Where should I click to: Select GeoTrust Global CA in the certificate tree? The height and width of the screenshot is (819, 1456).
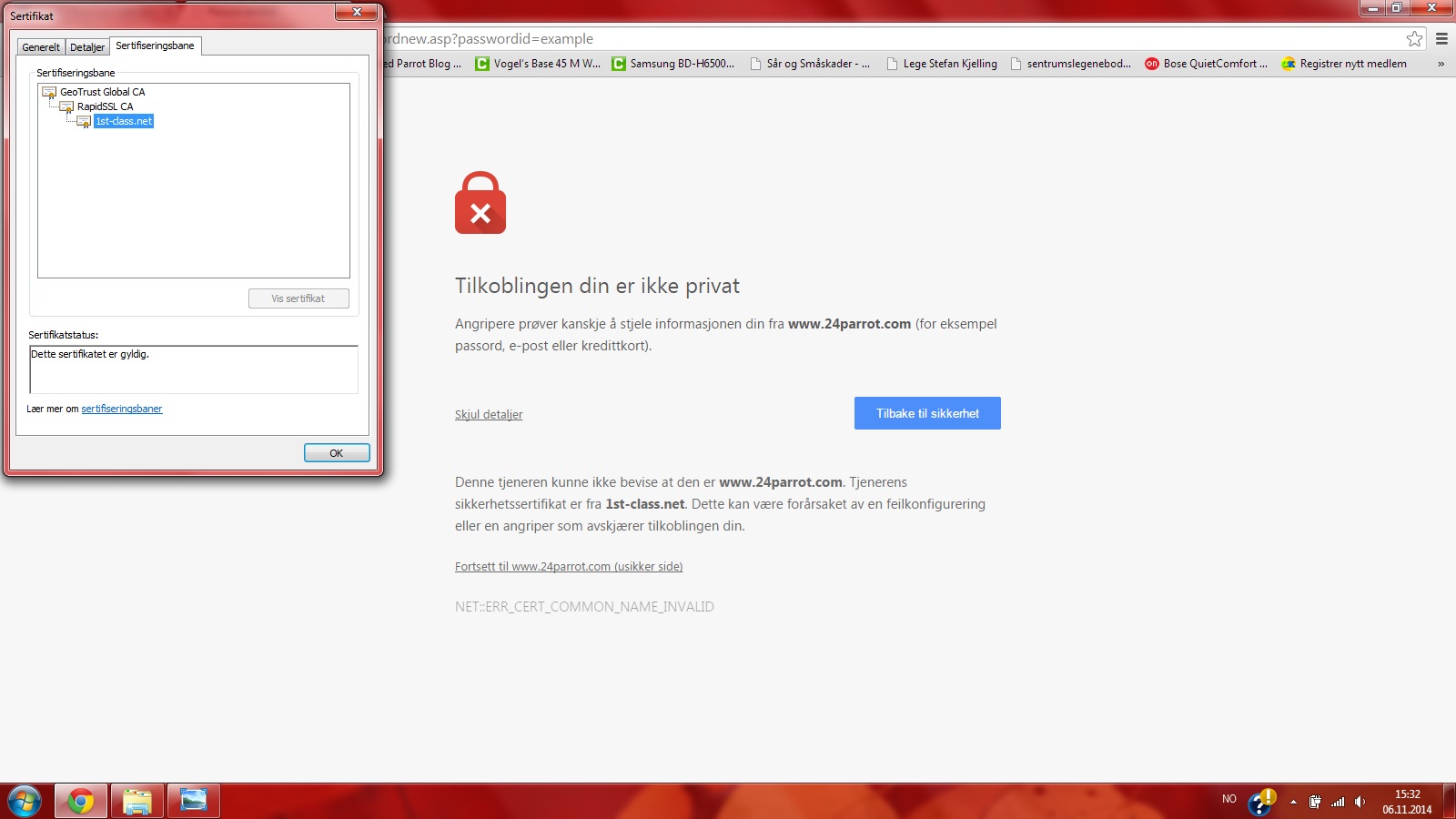point(102,92)
